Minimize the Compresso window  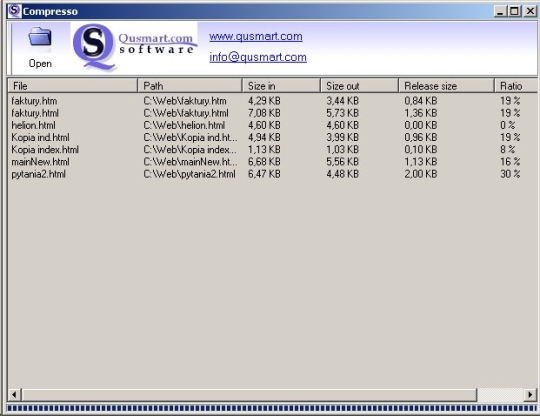[500, 11]
